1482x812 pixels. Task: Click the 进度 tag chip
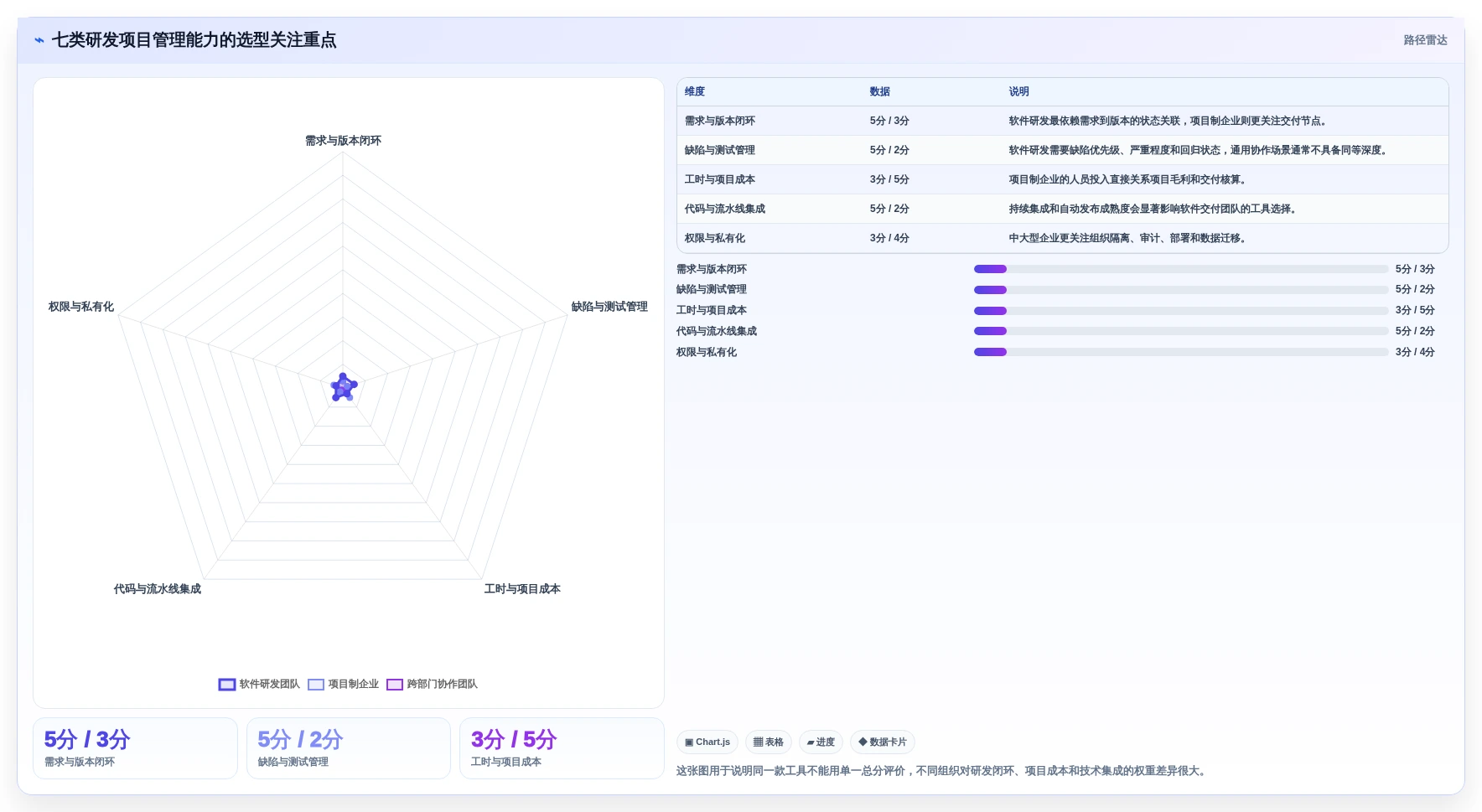[821, 742]
